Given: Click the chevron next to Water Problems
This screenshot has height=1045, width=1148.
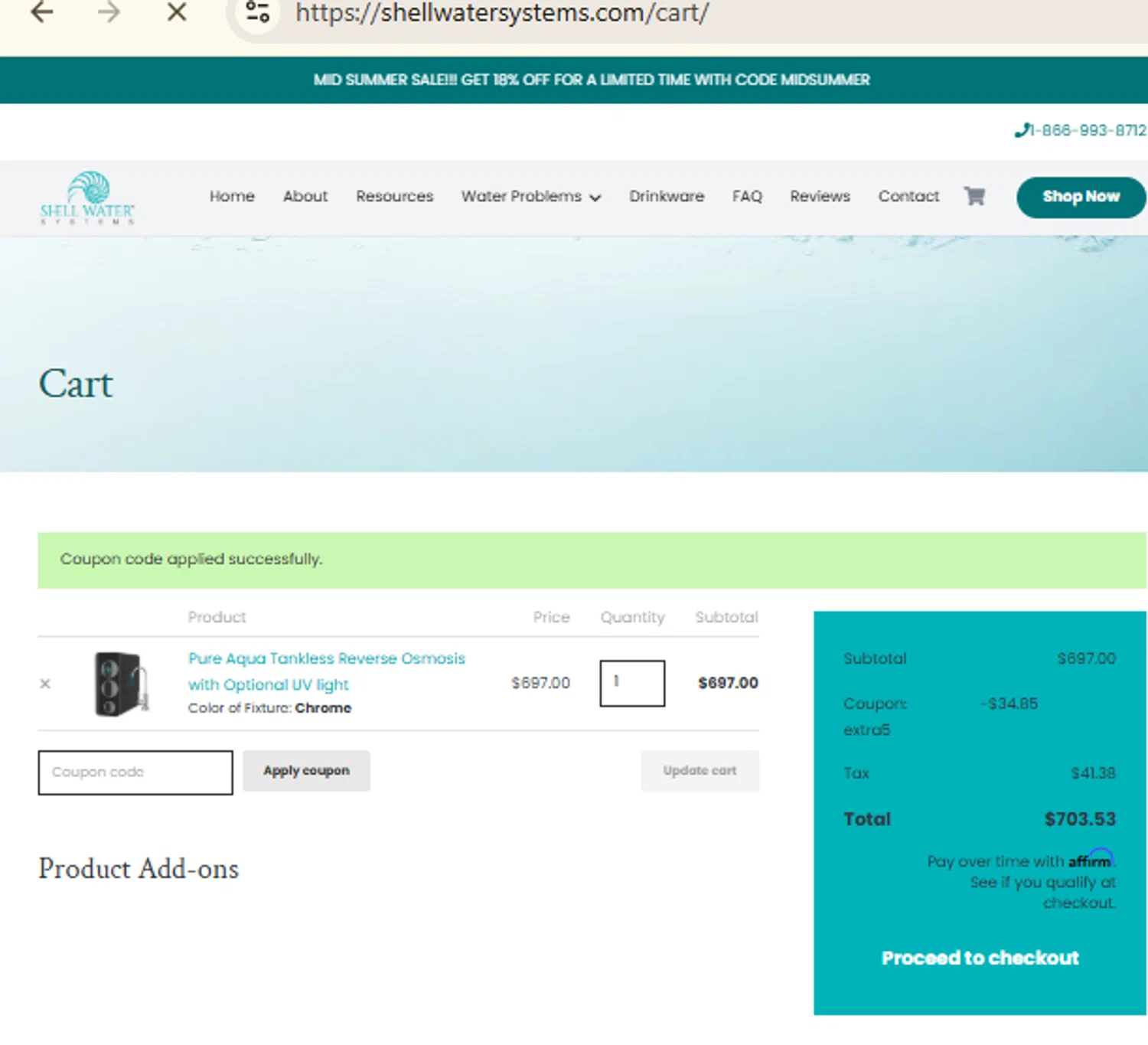Looking at the screenshot, I should 595,198.
